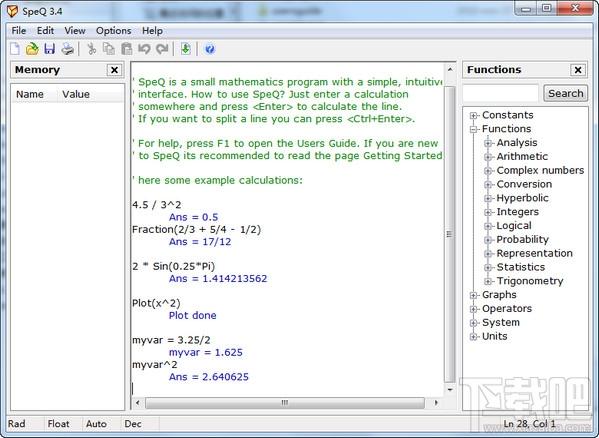The image size is (599, 438).
Task: Click the editor scroll down arrow
Action: click(450, 390)
